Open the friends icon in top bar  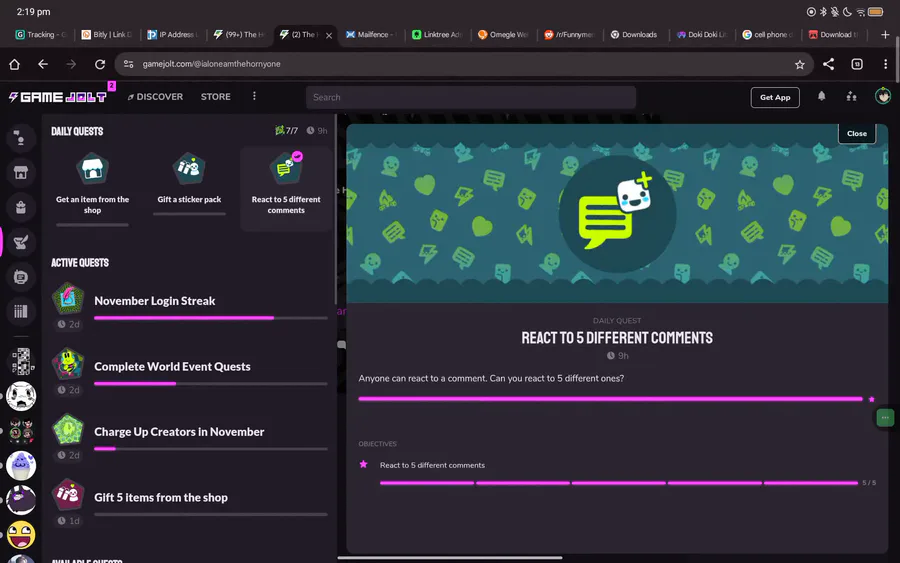point(851,96)
